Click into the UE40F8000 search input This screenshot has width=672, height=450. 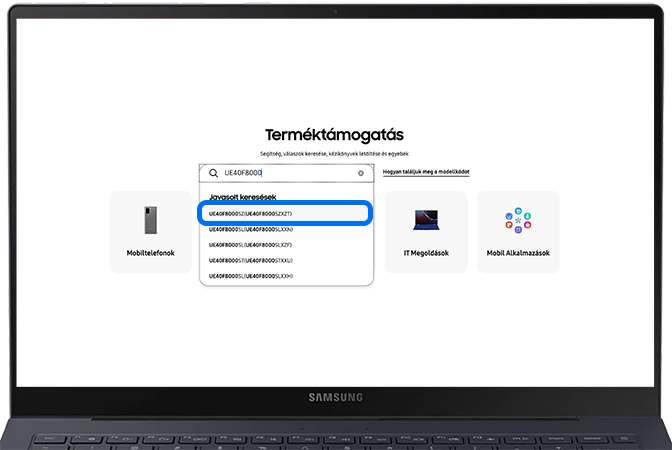286,173
